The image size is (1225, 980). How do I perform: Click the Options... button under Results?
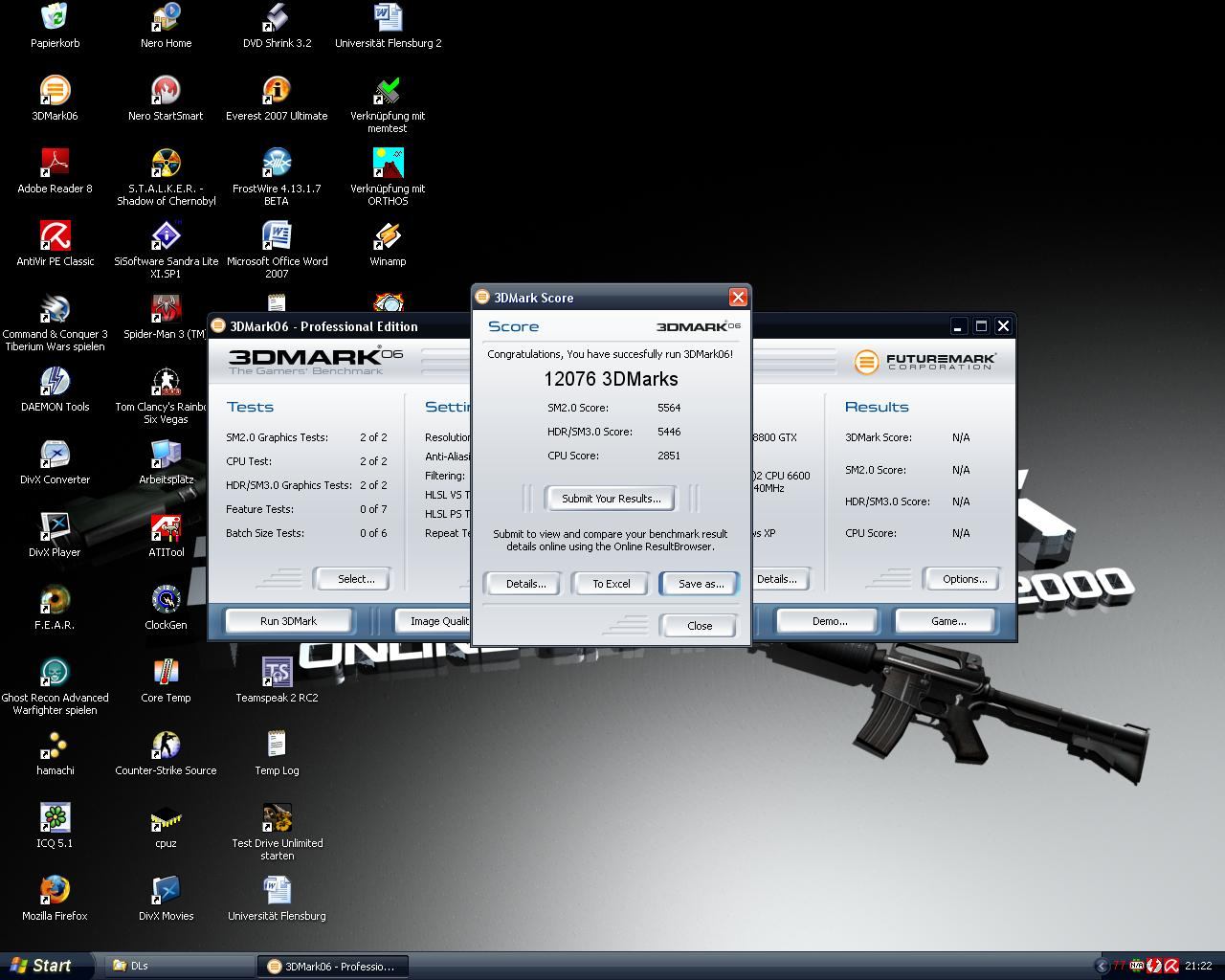pos(964,579)
